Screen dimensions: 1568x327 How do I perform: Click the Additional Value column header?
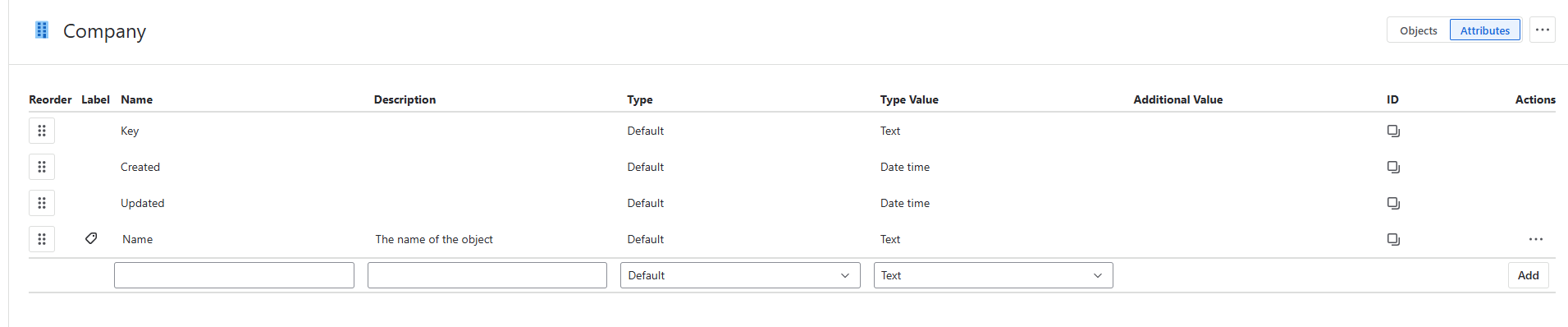pos(1178,99)
